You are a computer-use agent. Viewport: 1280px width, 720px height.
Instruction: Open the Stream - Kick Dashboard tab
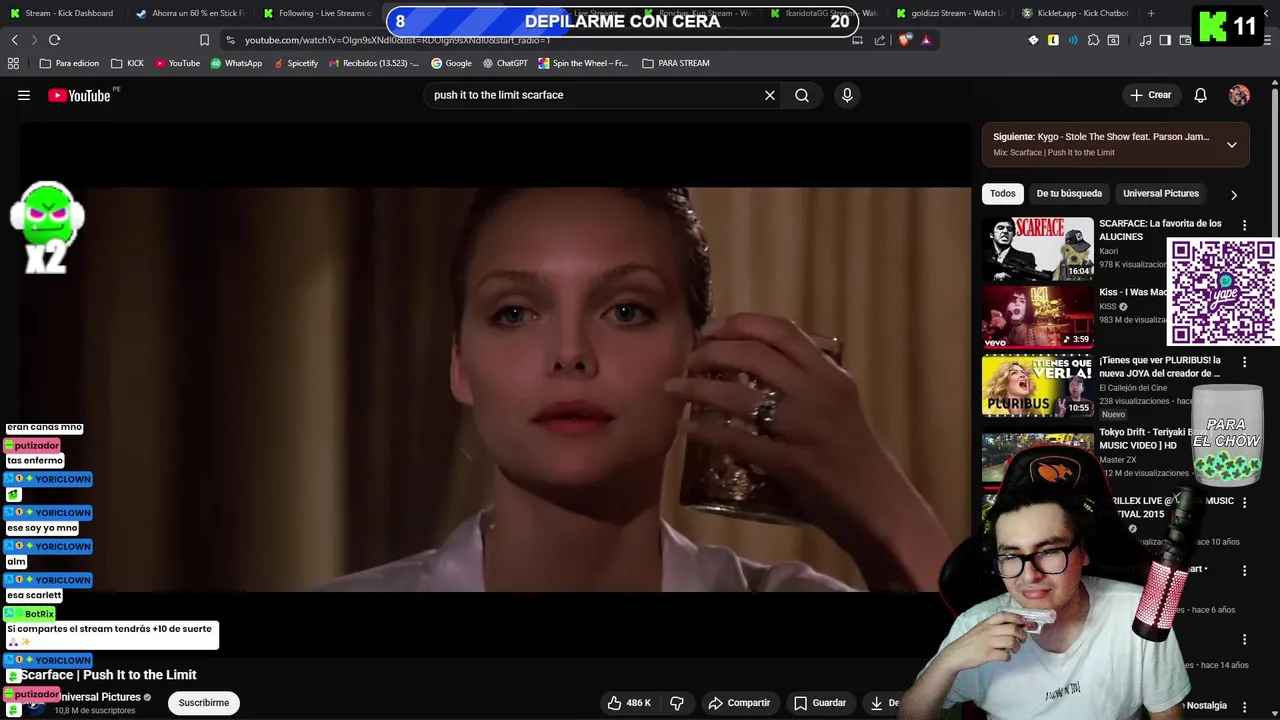[x=62, y=13]
